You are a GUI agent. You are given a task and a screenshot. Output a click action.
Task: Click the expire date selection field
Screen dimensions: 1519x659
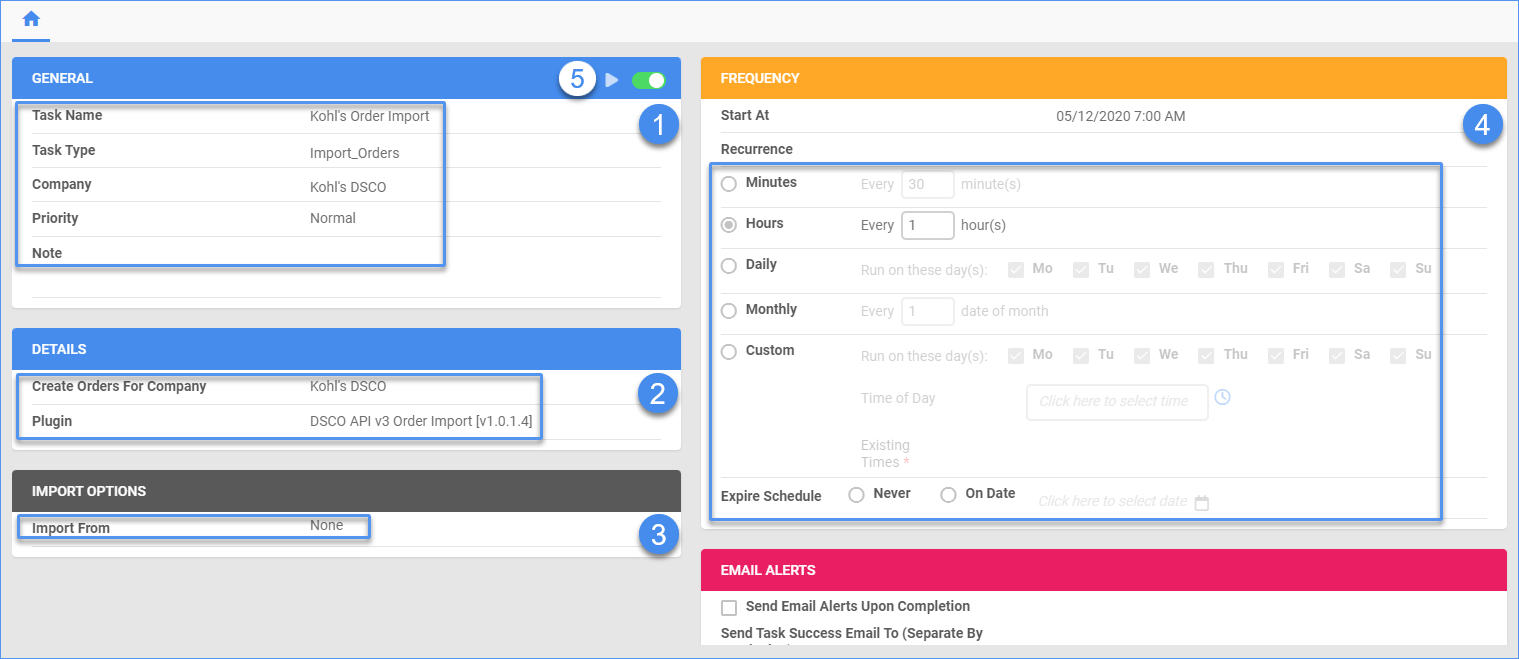[x=1113, y=501]
